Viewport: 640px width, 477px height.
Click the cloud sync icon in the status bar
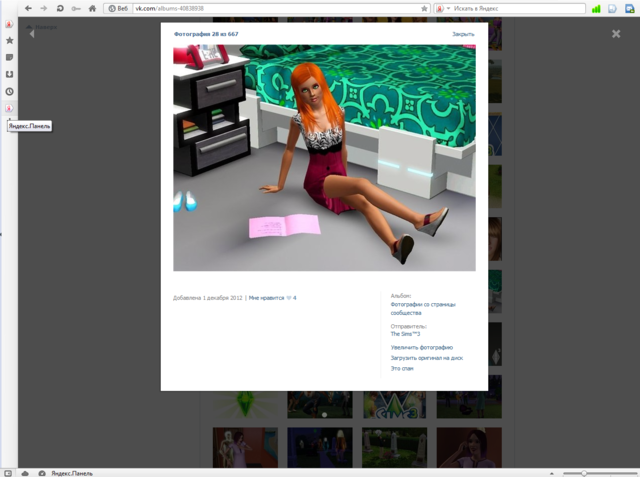25,473
